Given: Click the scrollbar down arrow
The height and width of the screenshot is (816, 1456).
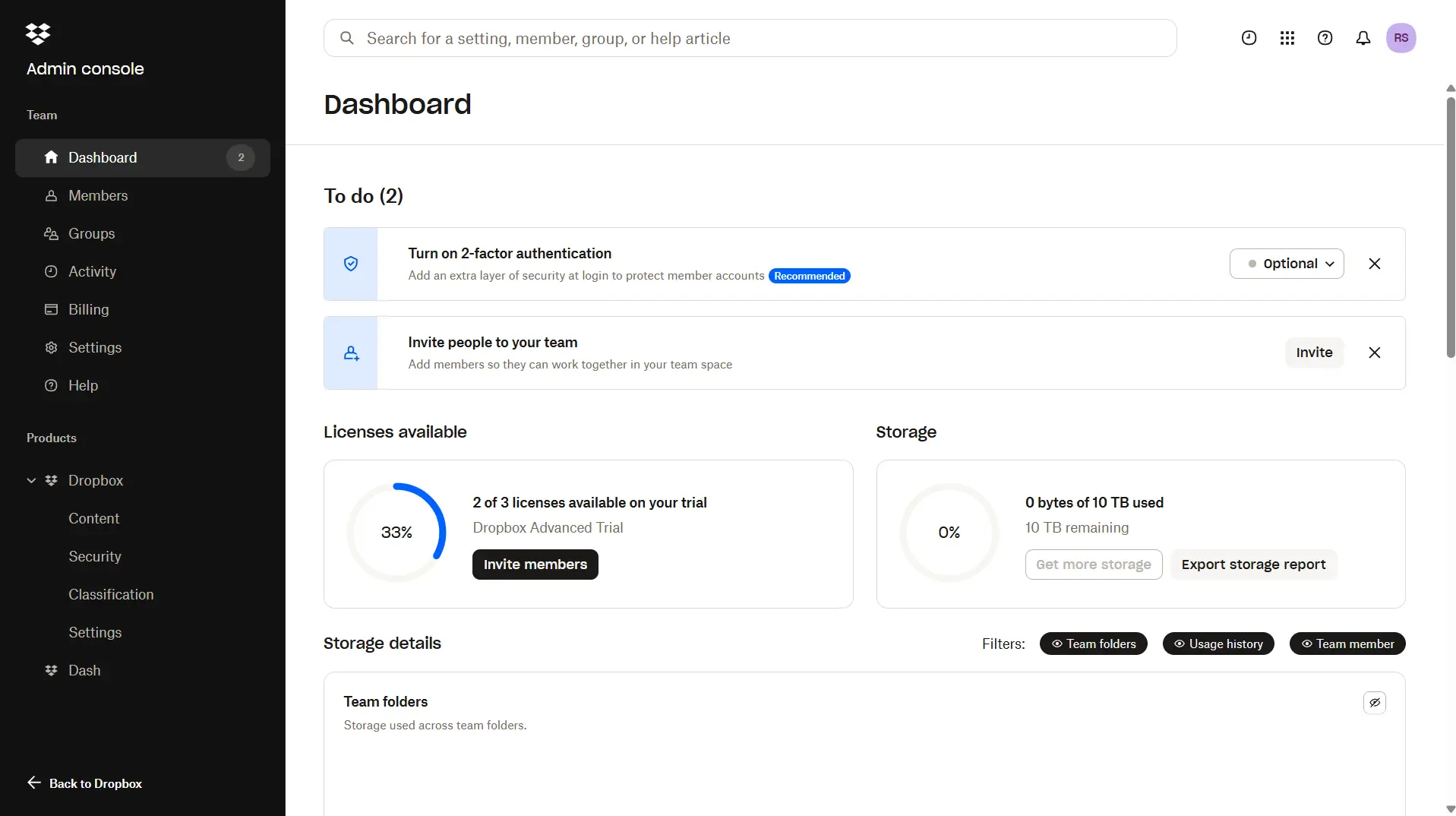Looking at the screenshot, I should coord(1450,809).
